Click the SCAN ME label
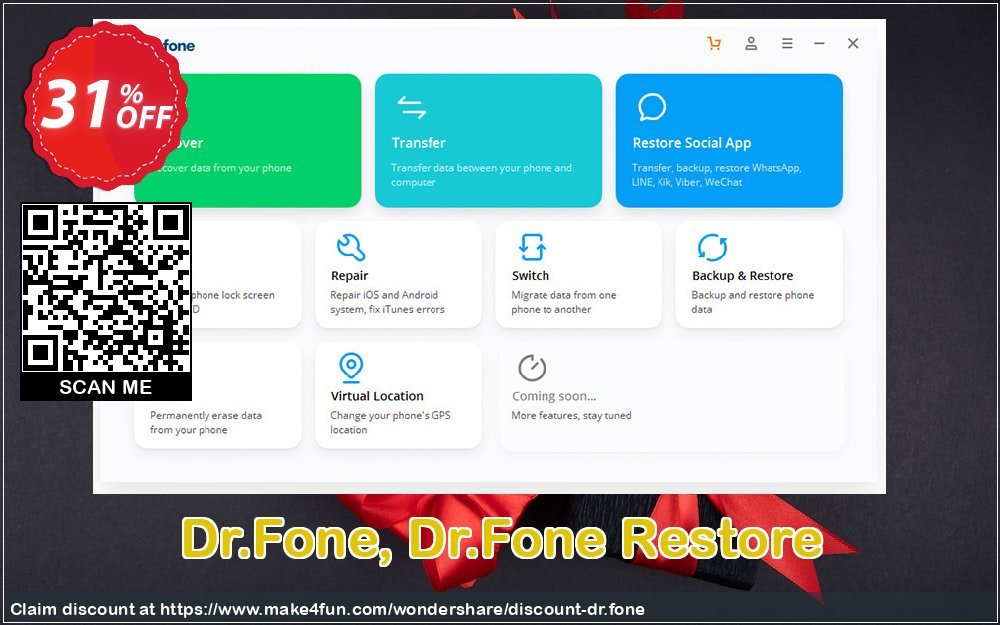1000x625 pixels. (105, 387)
